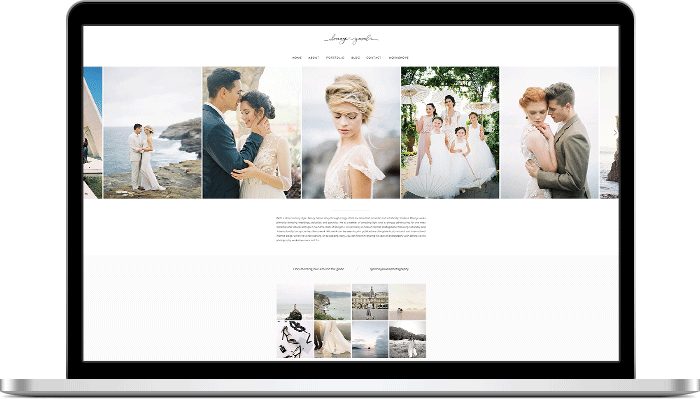Open the ABOUT page from the navigation
Screen dimensions: 700x399
click(314, 58)
